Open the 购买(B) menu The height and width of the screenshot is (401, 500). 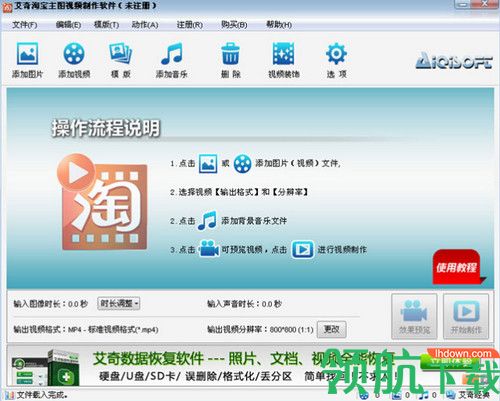[x=234, y=25]
